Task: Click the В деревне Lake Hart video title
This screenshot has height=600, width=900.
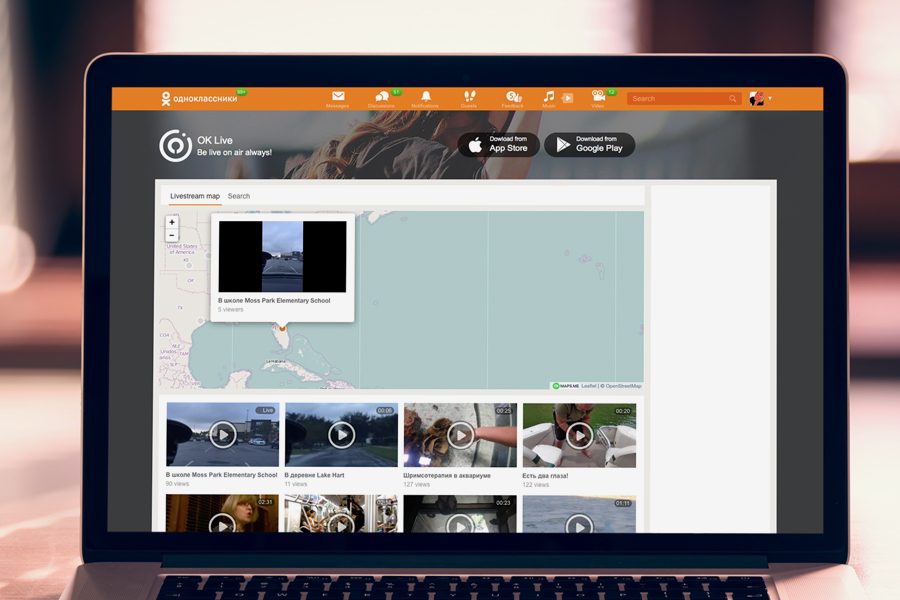Action: click(315, 475)
